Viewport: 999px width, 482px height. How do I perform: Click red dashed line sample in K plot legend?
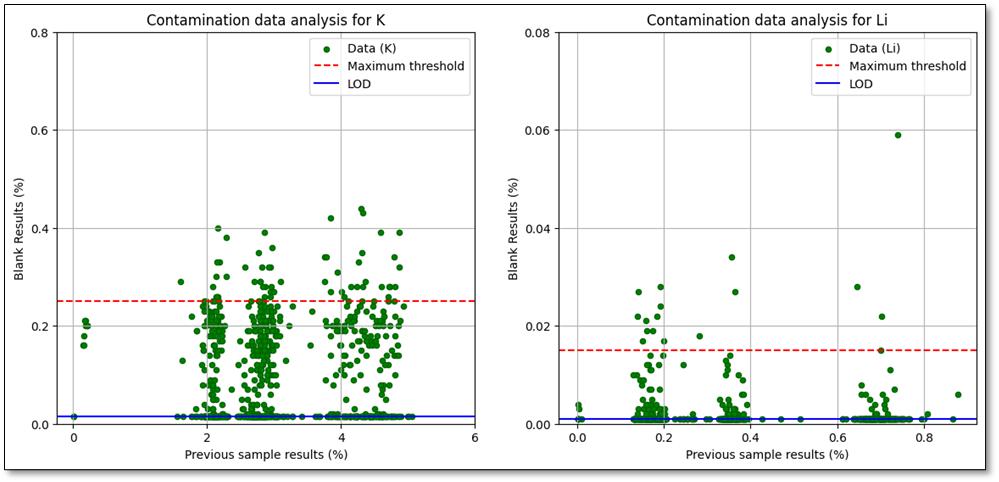(326, 66)
